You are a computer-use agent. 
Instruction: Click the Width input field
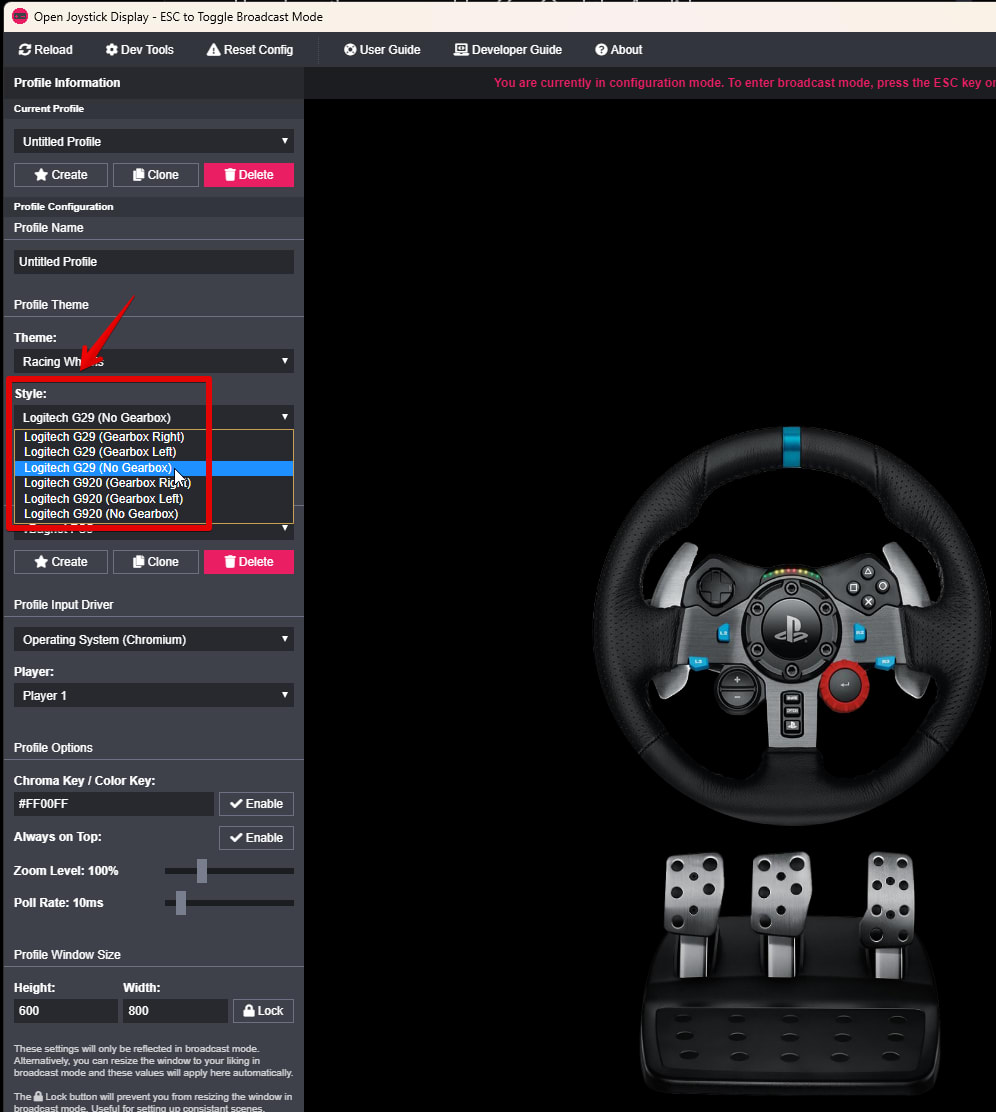pyautogui.click(x=175, y=1011)
